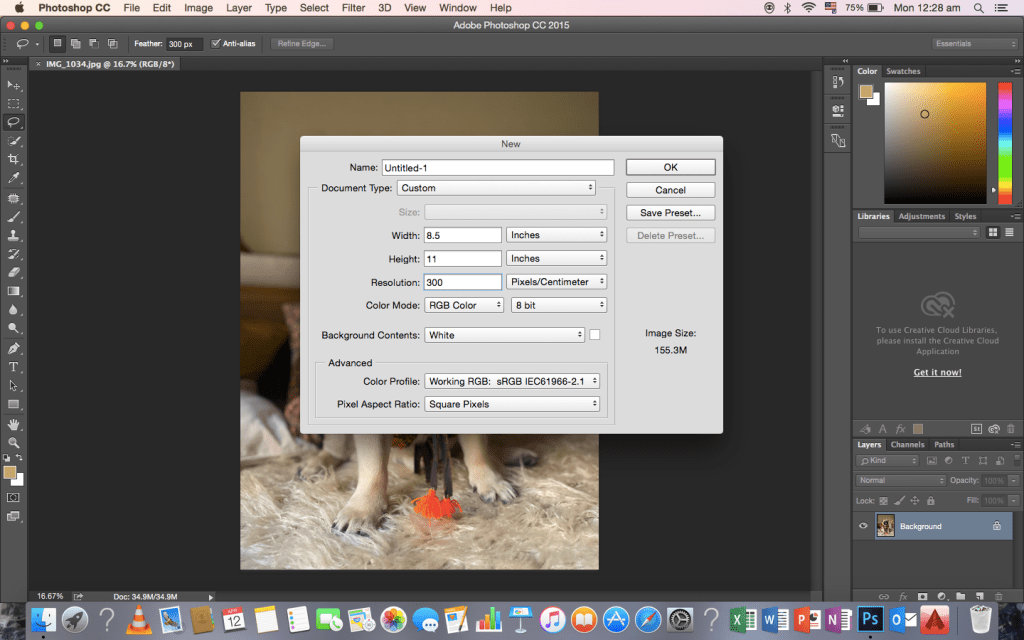Open the Document Type dropdown
This screenshot has height=640, width=1024.
tap(496, 188)
